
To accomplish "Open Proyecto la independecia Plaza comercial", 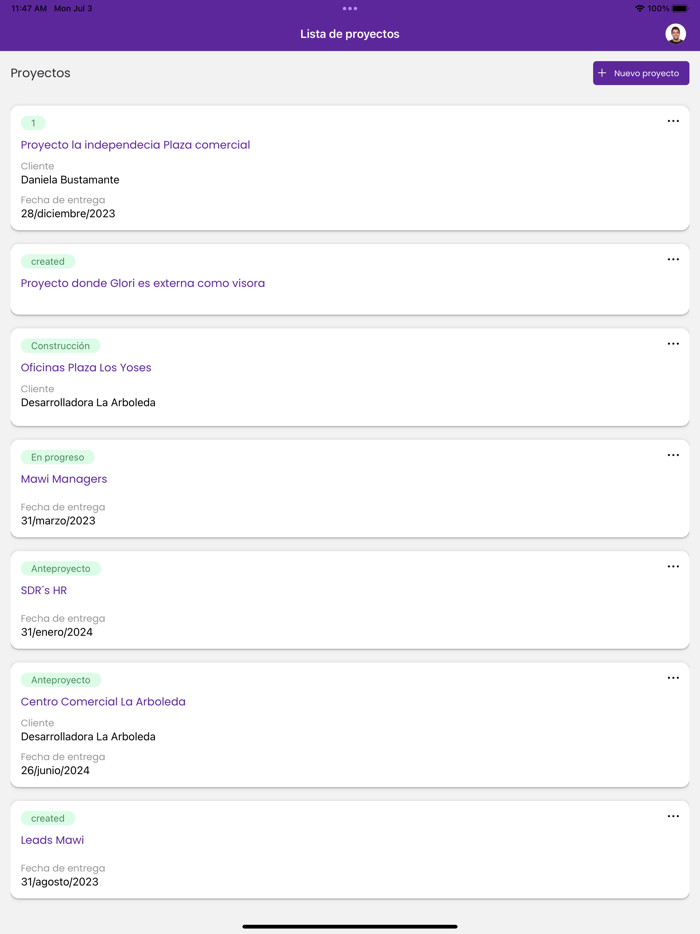I will (x=135, y=145).
